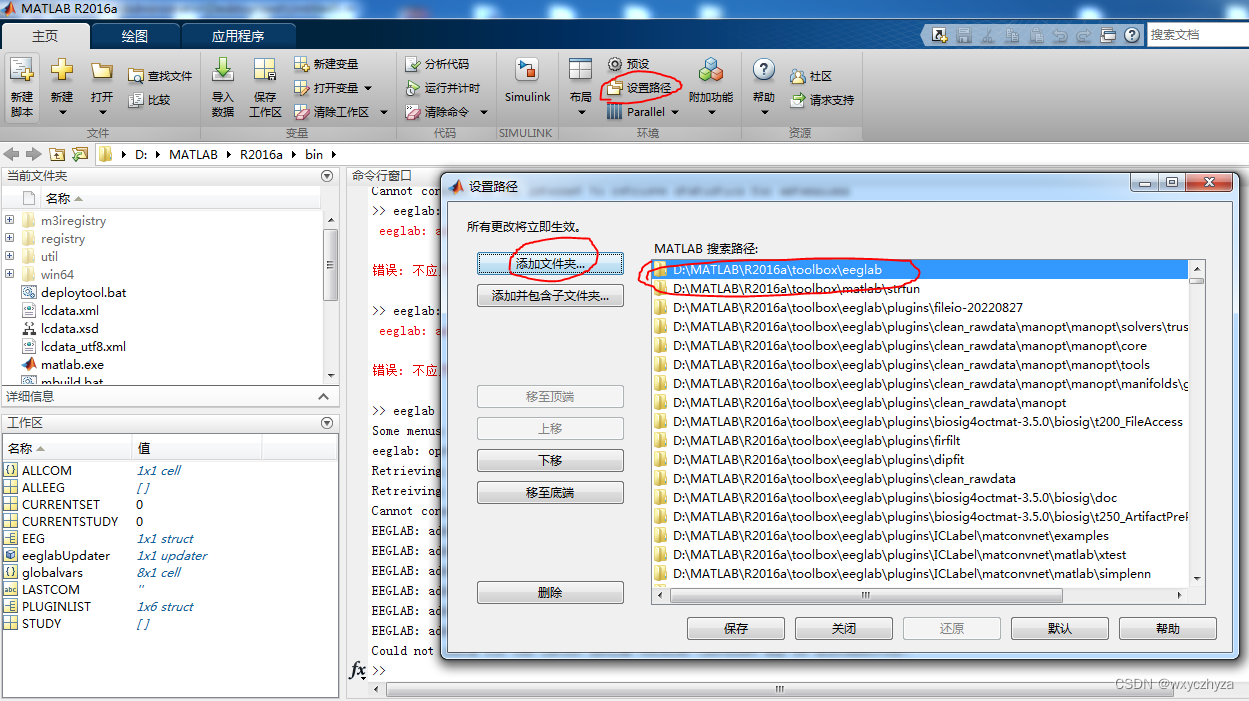
Task: Click the quick-access save icon
Action: pos(963,35)
